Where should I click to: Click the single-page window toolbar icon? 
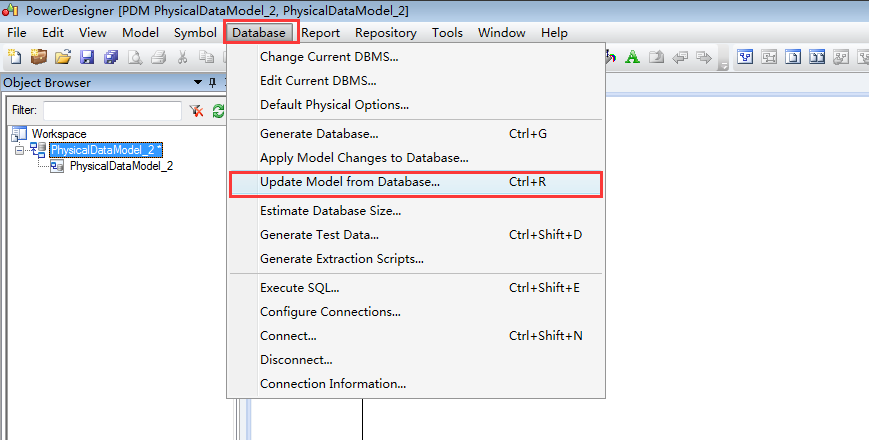(793, 57)
